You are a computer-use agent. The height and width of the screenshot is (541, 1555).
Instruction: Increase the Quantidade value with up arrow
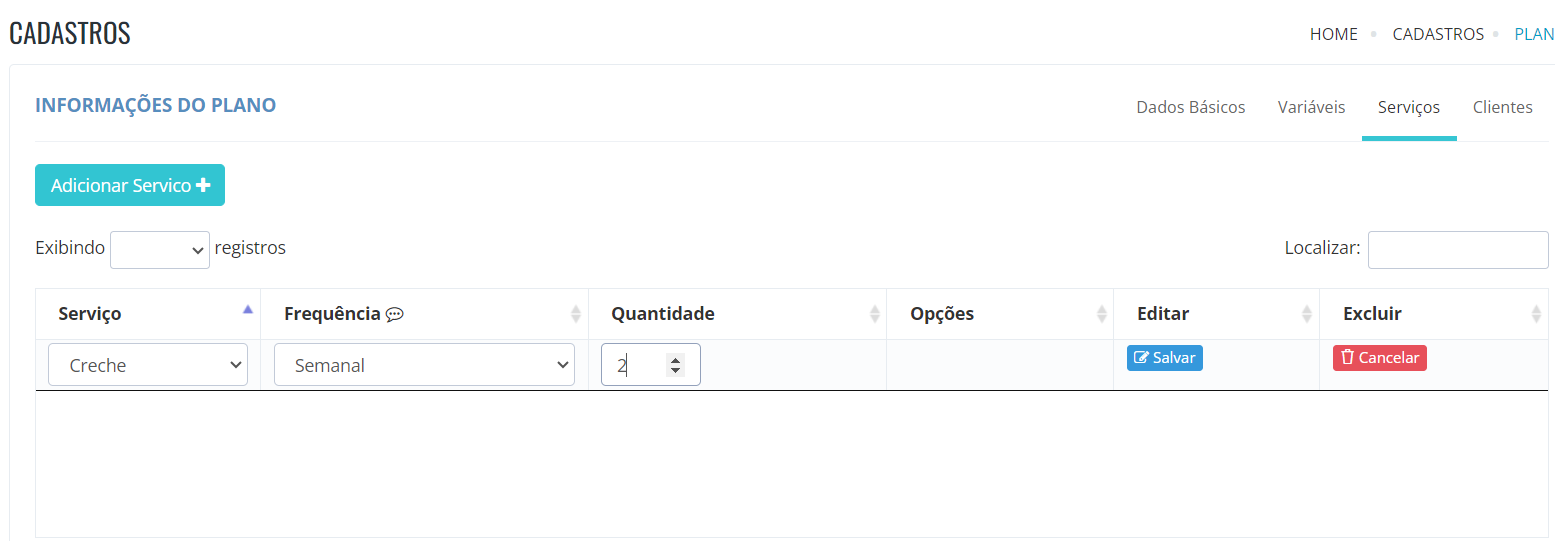[676, 361]
